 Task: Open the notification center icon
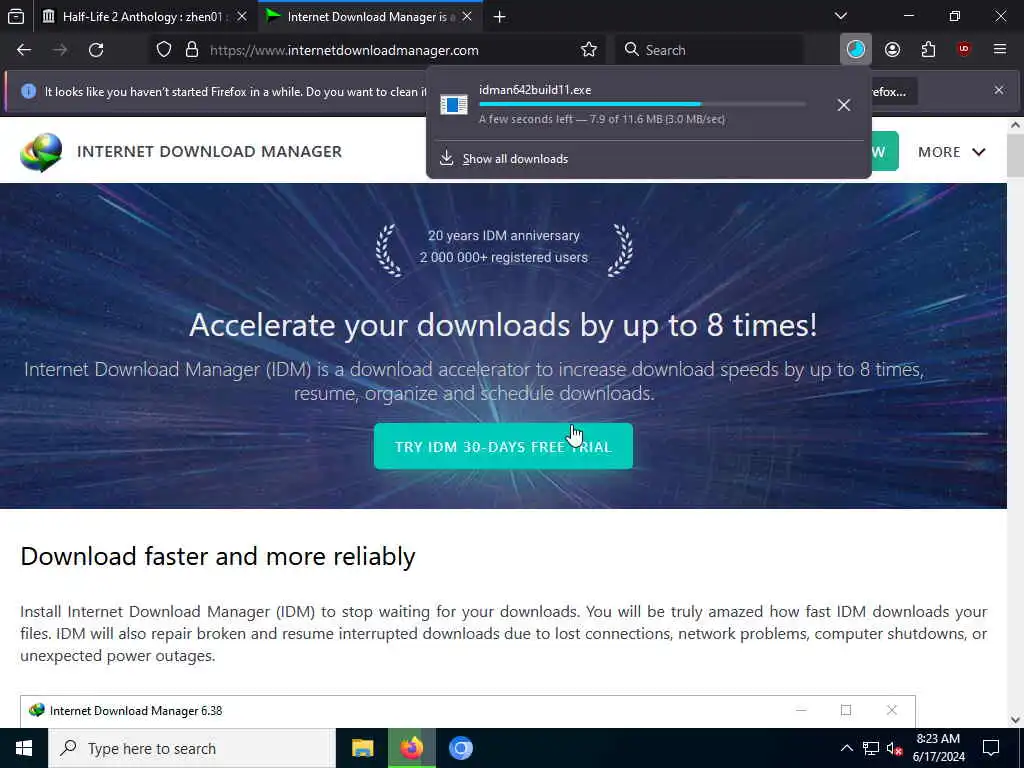pyautogui.click(x=991, y=748)
